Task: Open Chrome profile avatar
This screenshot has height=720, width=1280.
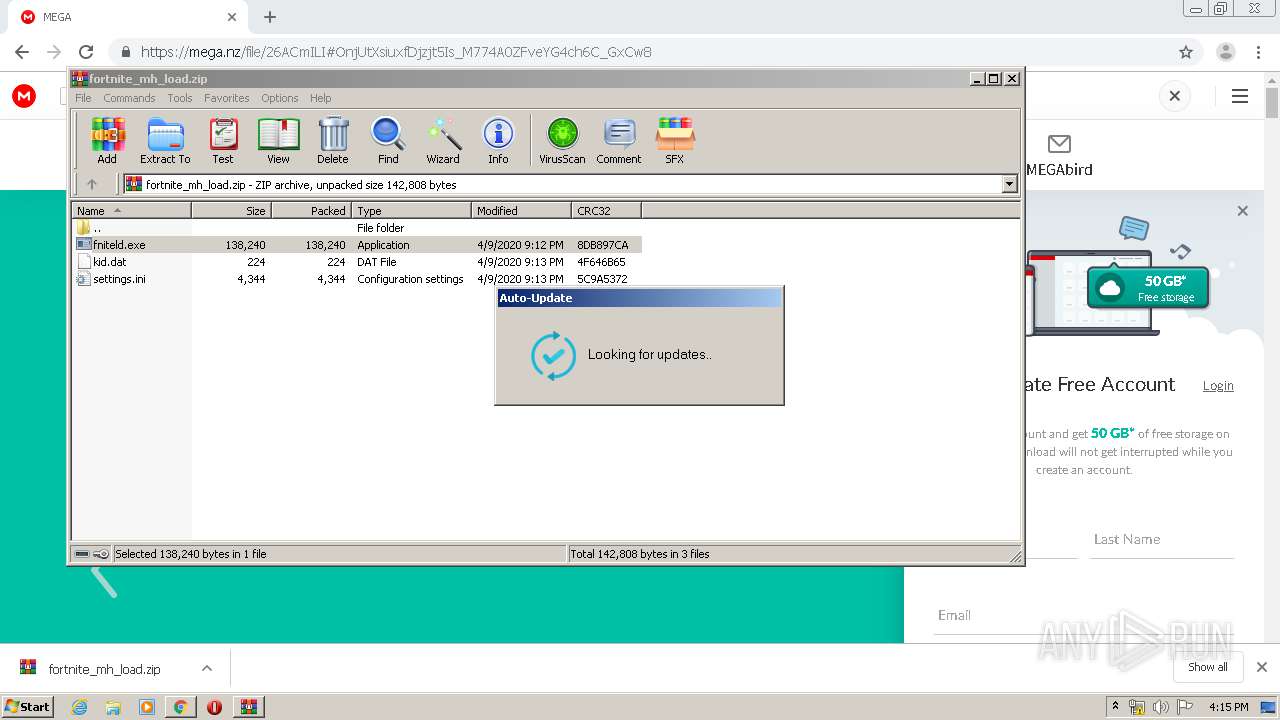Action: click(1225, 52)
